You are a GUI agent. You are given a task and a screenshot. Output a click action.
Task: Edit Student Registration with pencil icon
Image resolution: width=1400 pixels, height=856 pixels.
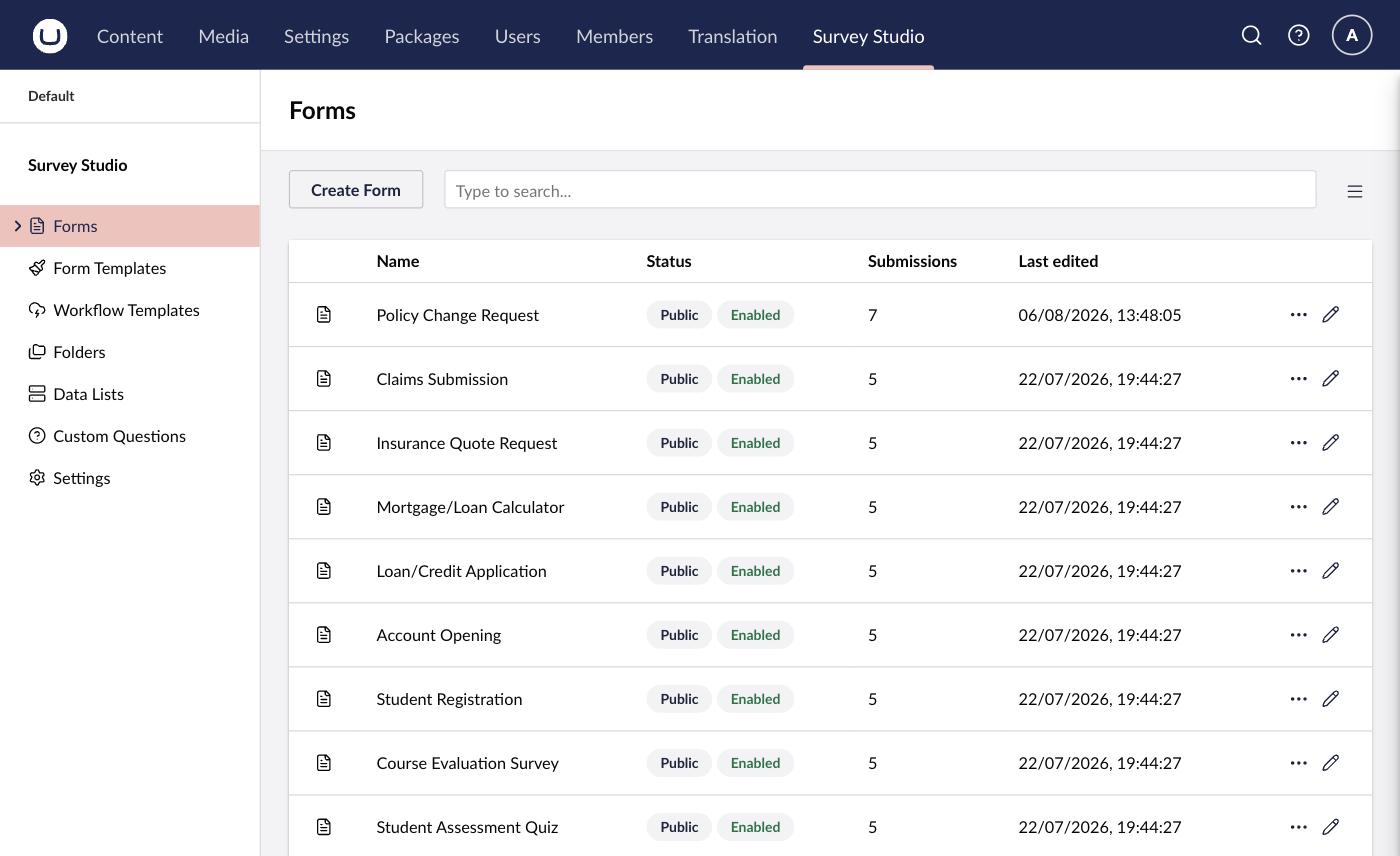pos(1330,699)
